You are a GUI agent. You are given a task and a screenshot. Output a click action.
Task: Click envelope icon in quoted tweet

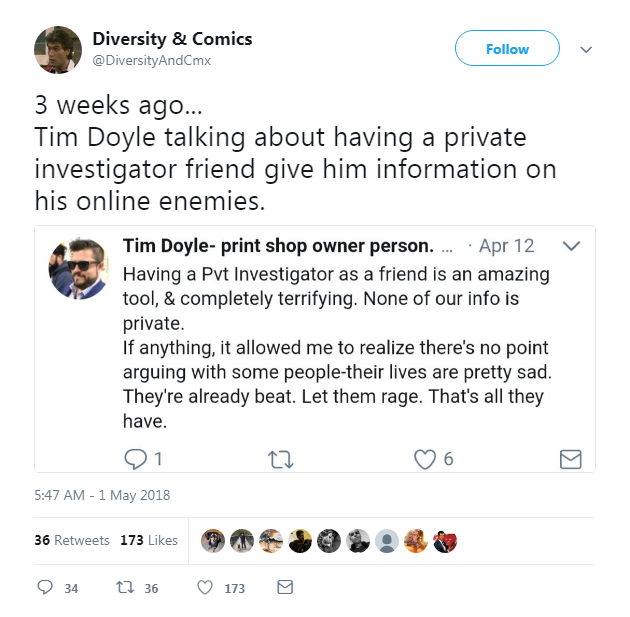(571, 460)
